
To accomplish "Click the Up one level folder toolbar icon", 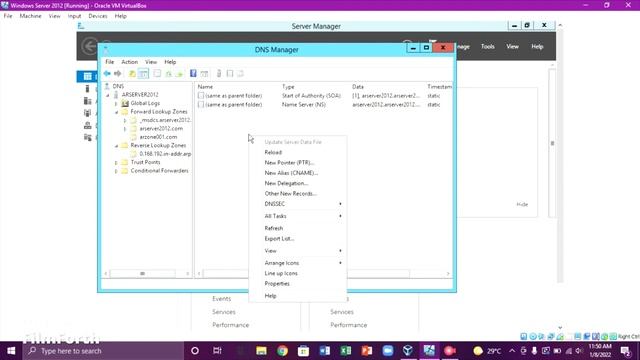I will click(x=132, y=73).
